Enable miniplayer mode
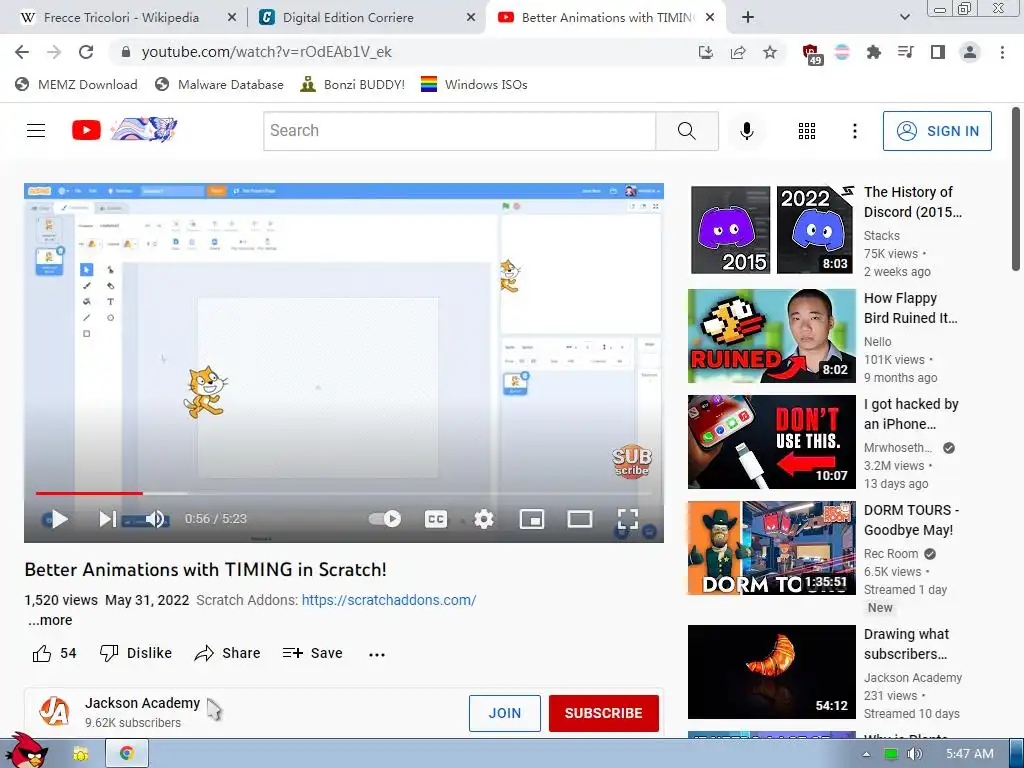Screen dimensions: 1024x768 (532, 519)
